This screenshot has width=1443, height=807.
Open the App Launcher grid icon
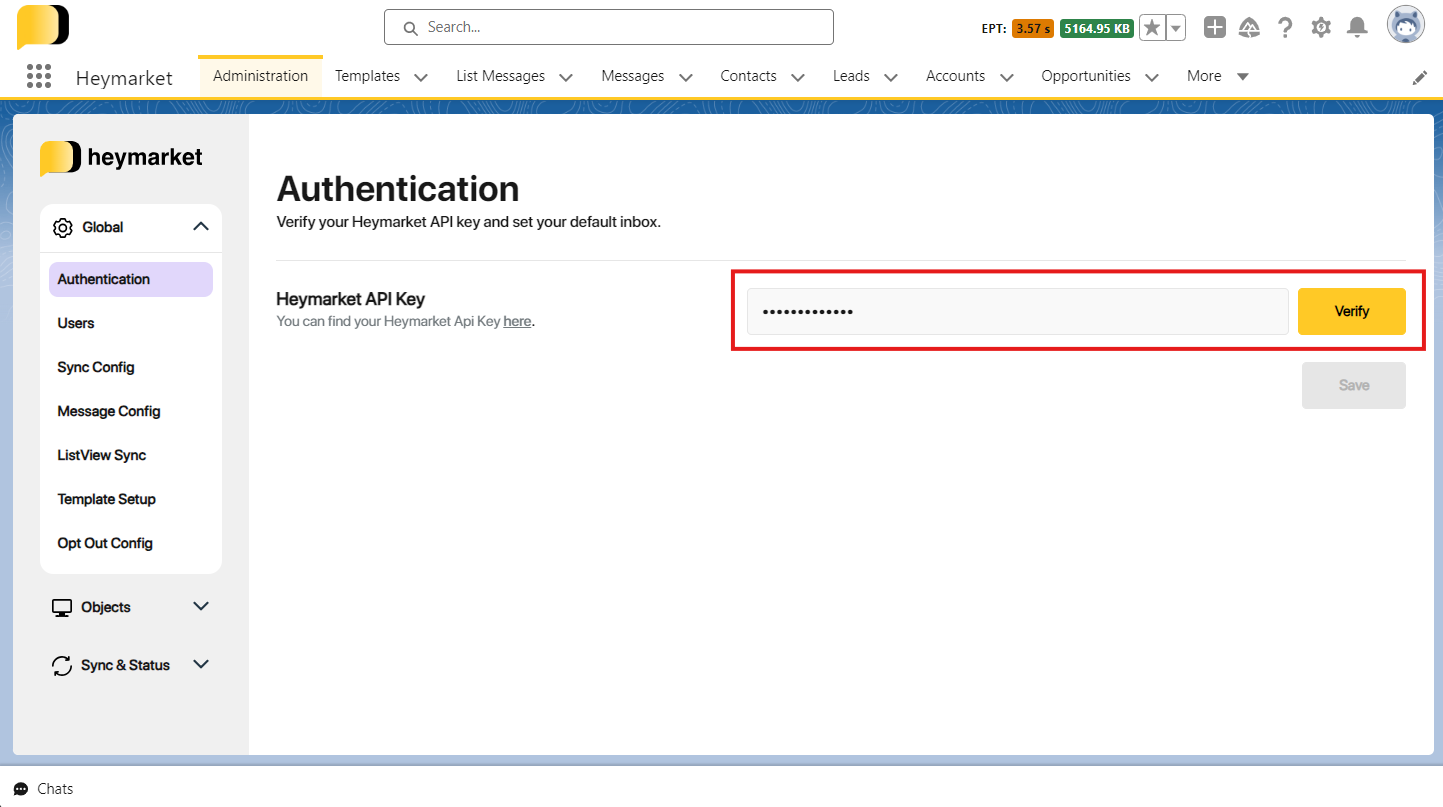(x=39, y=76)
